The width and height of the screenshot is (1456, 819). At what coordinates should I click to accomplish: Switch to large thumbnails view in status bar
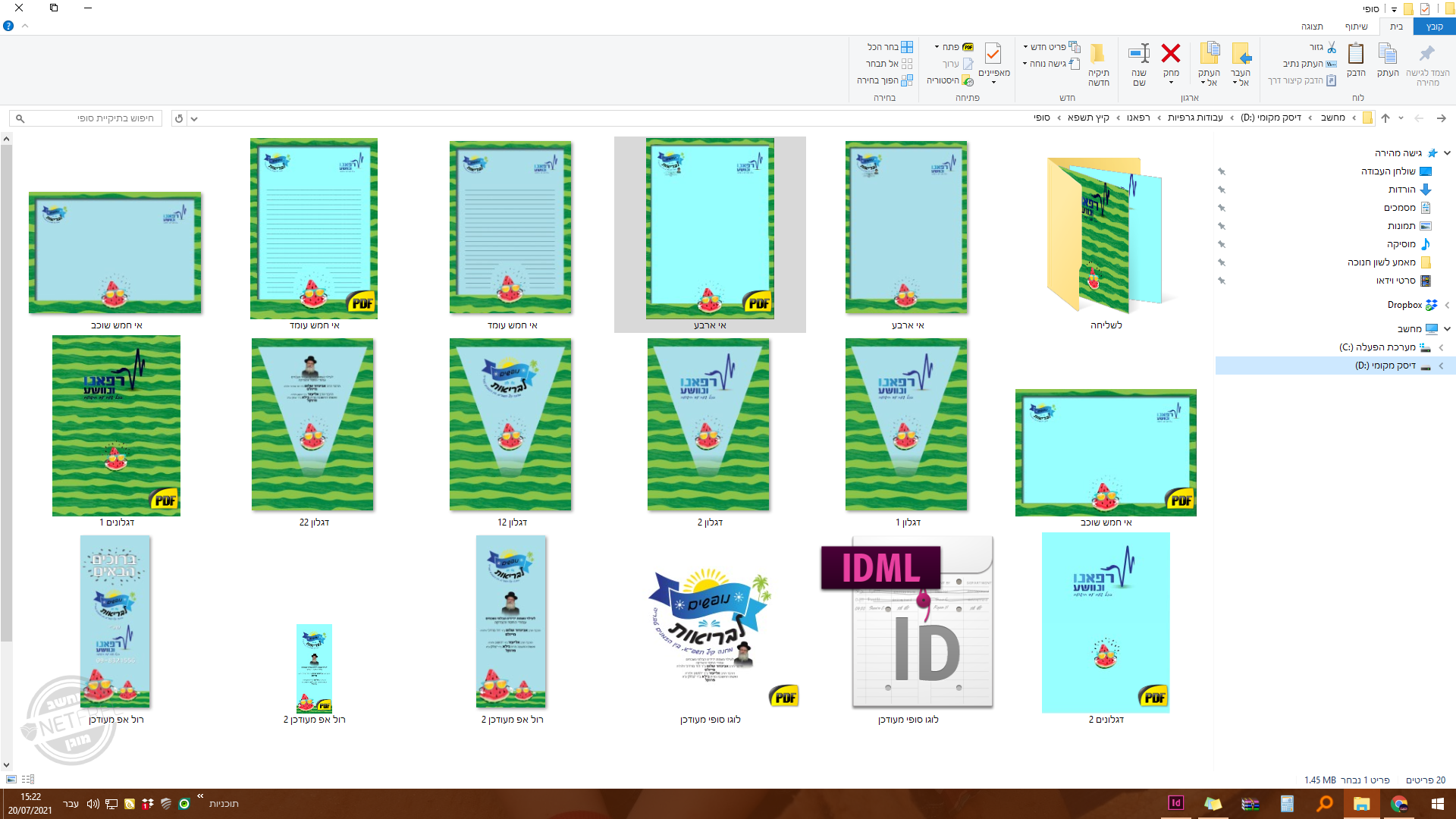[x=11, y=780]
